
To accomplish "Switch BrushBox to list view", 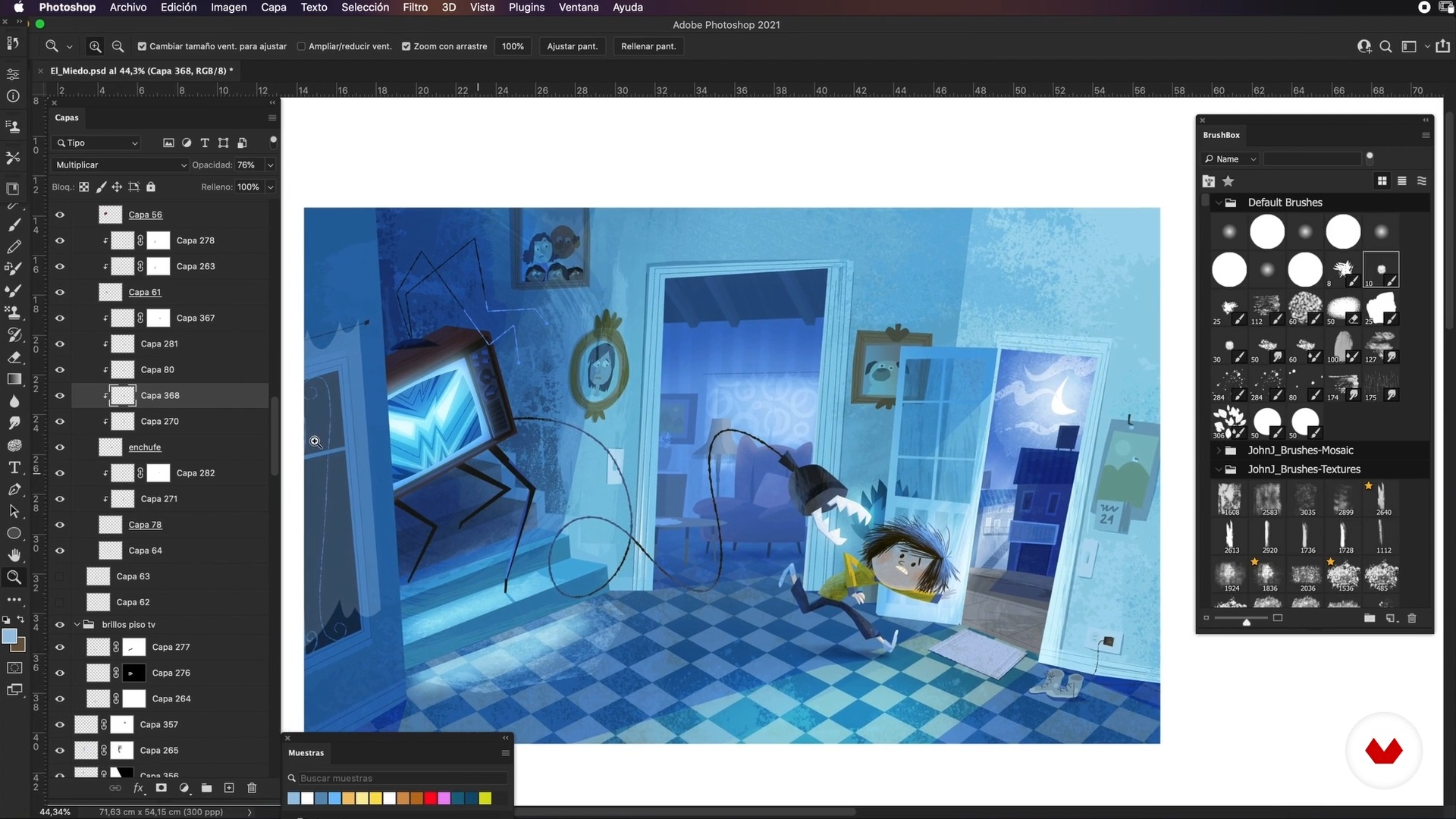I will tap(1401, 181).
